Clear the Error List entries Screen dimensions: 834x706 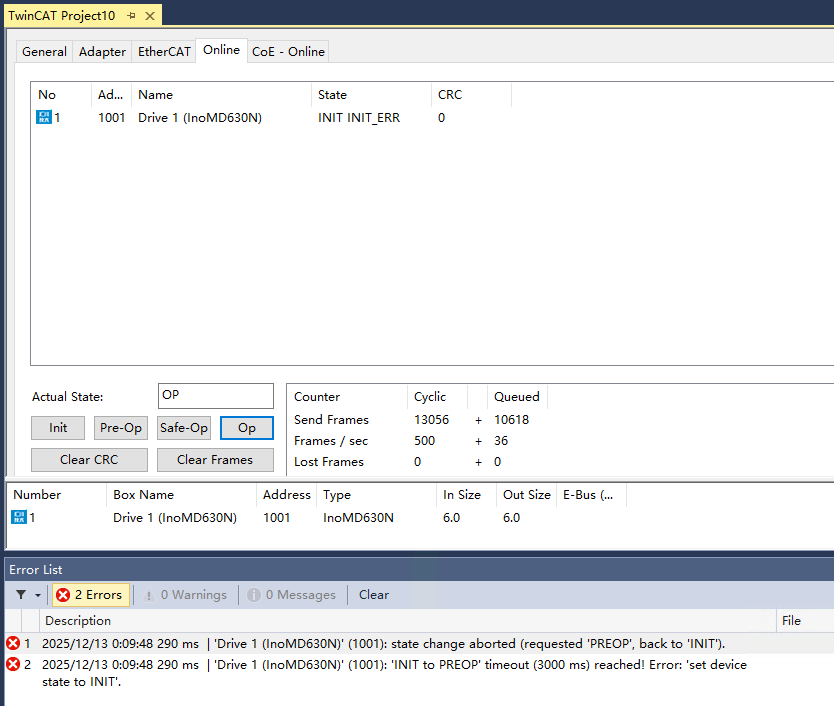(373, 594)
